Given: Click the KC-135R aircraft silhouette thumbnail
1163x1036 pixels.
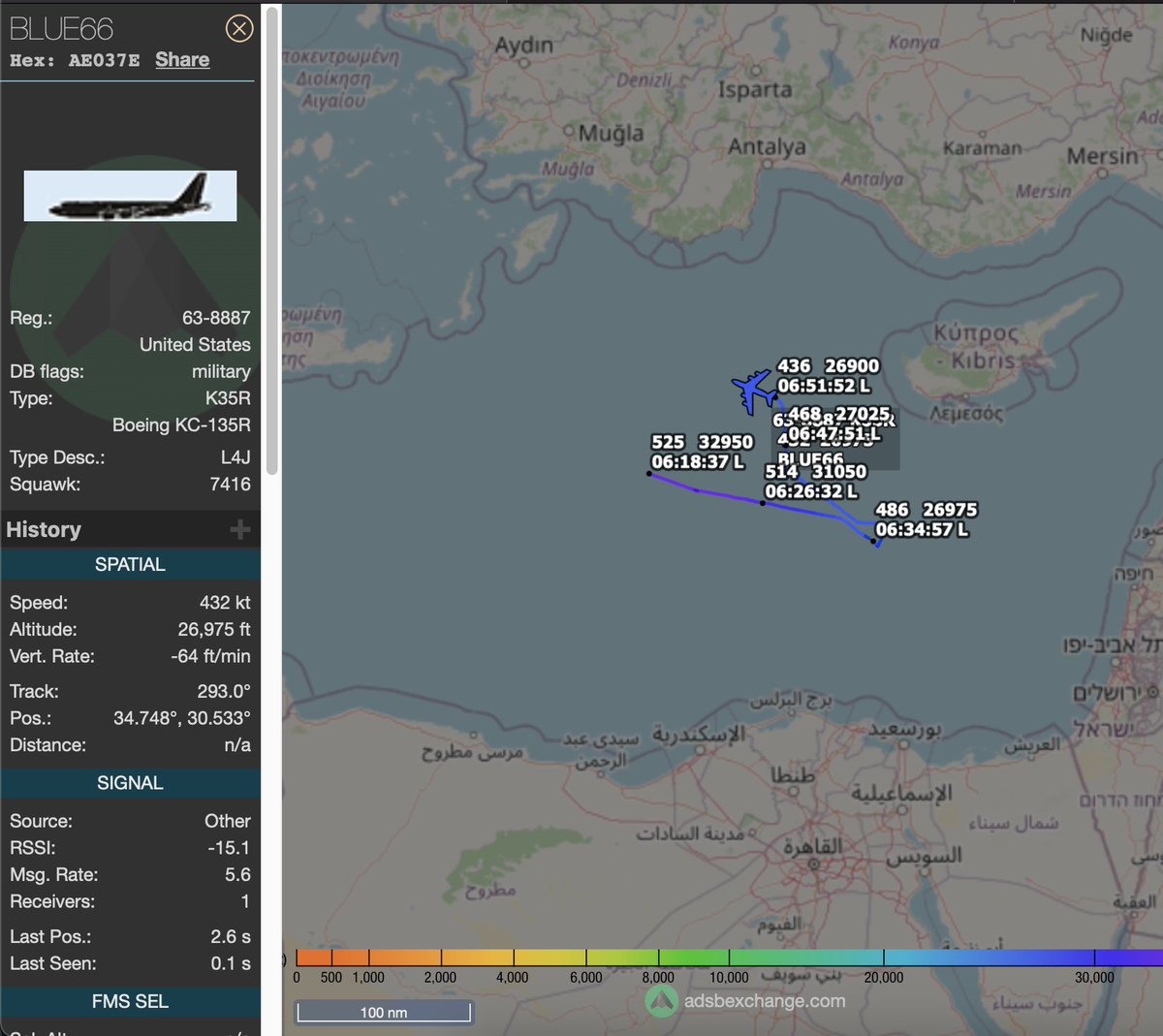Looking at the screenshot, I should [130, 196].
